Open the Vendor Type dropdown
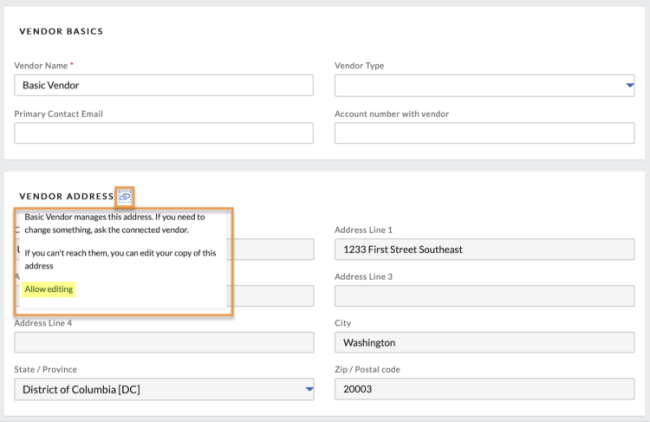The width and height of the screenshot is (650, 422). click(x=484, y=85)
